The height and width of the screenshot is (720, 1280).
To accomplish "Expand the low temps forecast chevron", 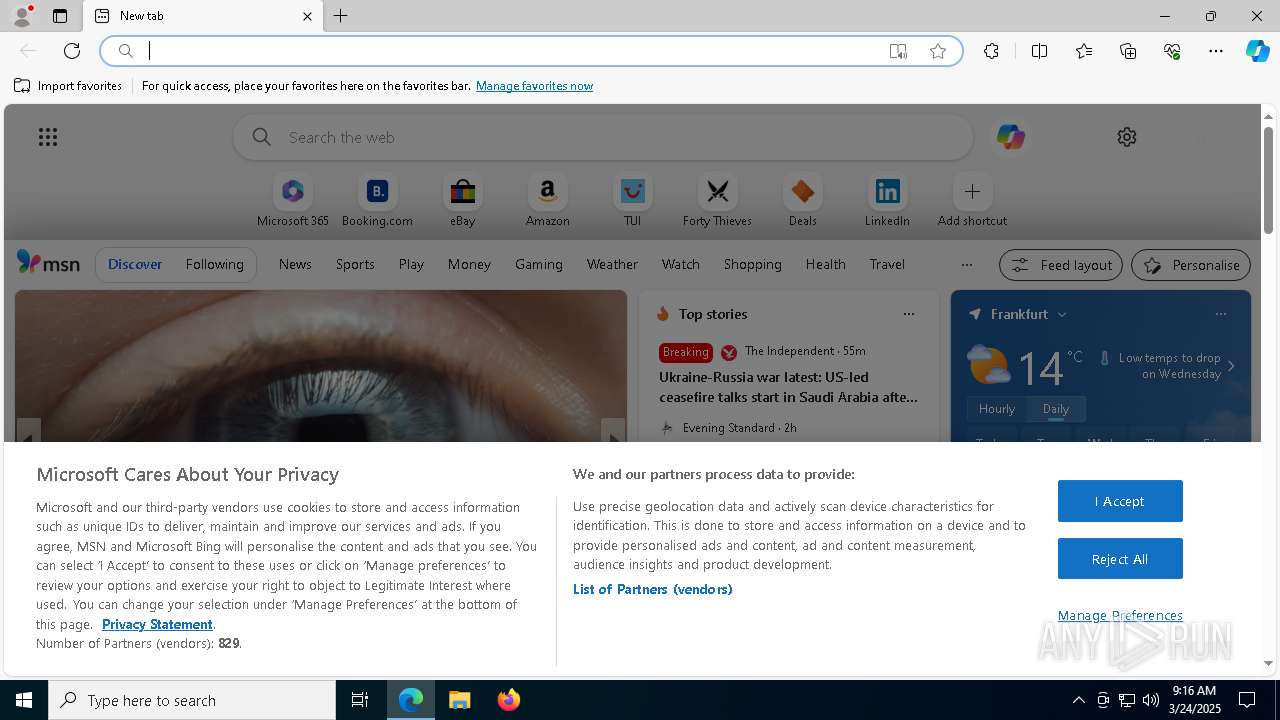I will coord(1231,366).
